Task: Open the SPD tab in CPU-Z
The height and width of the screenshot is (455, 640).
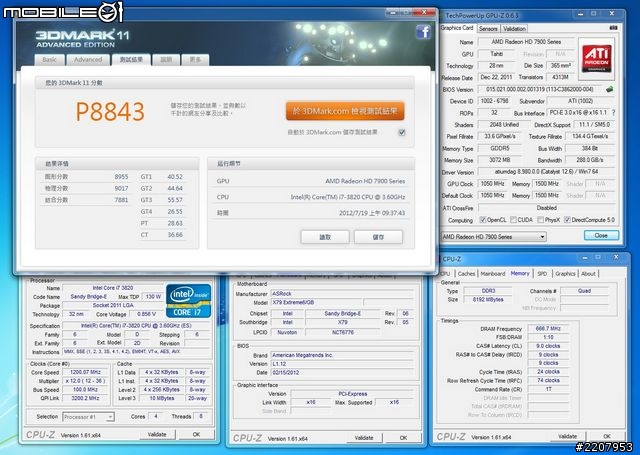Action: click(x=542, y=274)
